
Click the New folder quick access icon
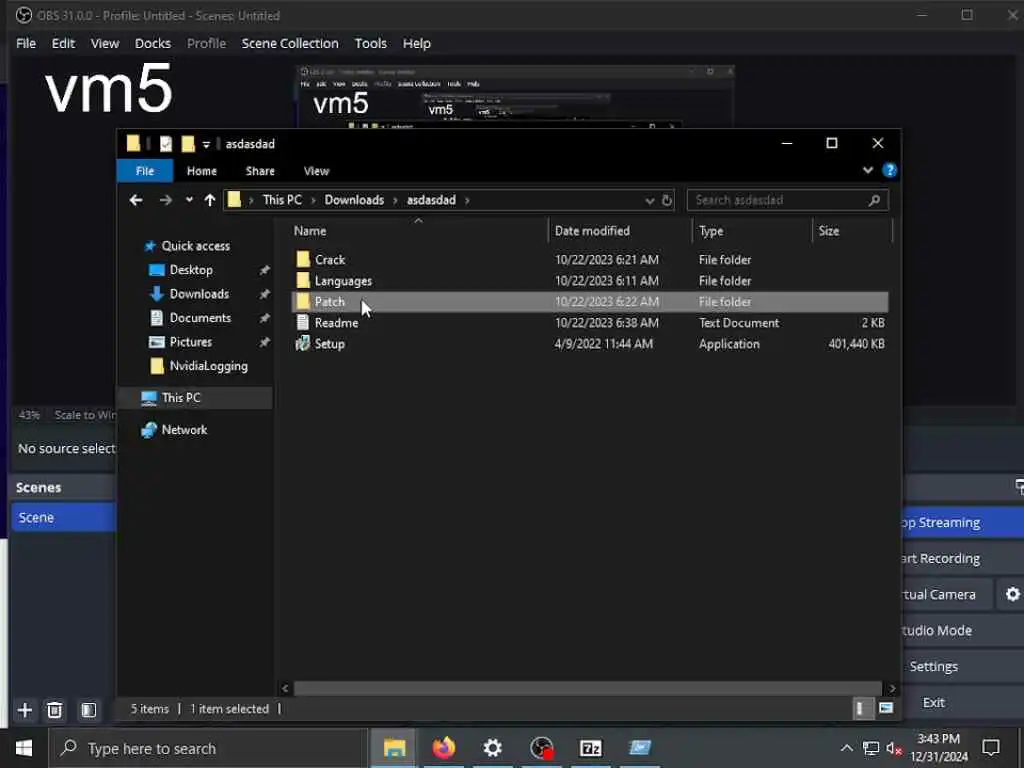coord(188,144)
